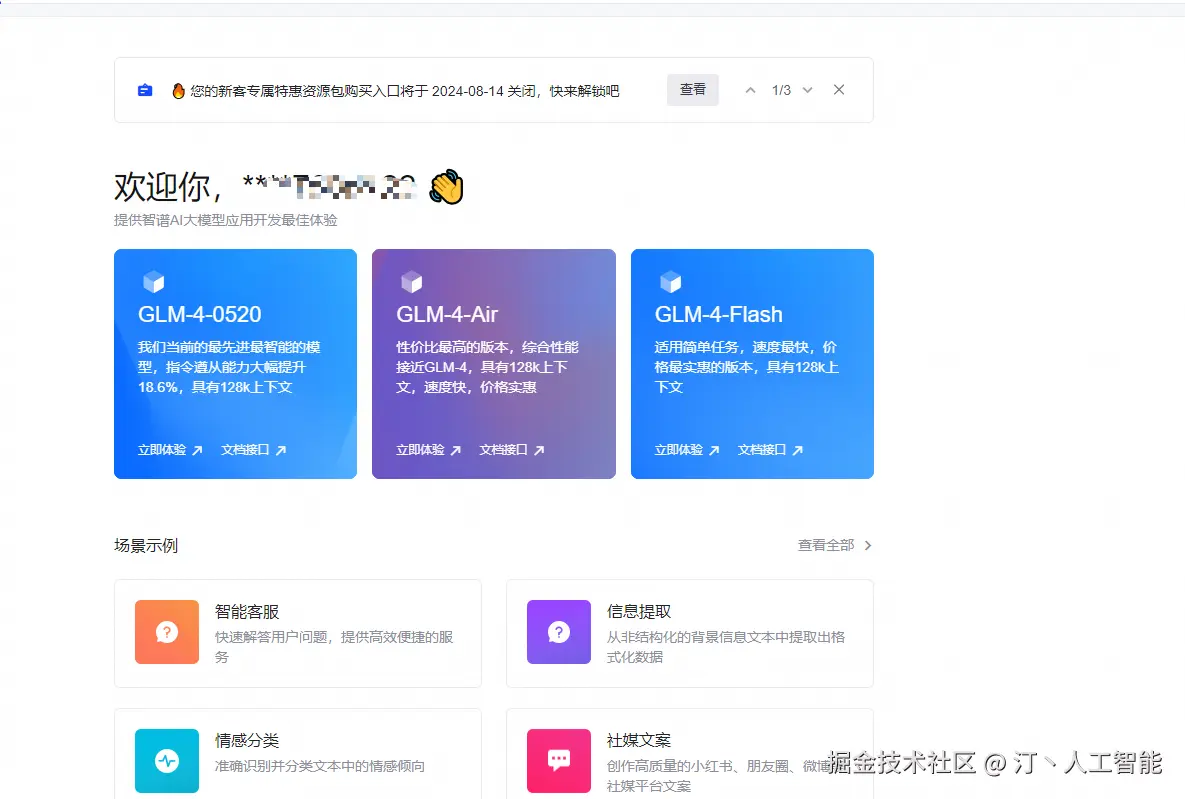Click arrow icon beside GLM-4-0520 立即体验

(x=197, y=451)
